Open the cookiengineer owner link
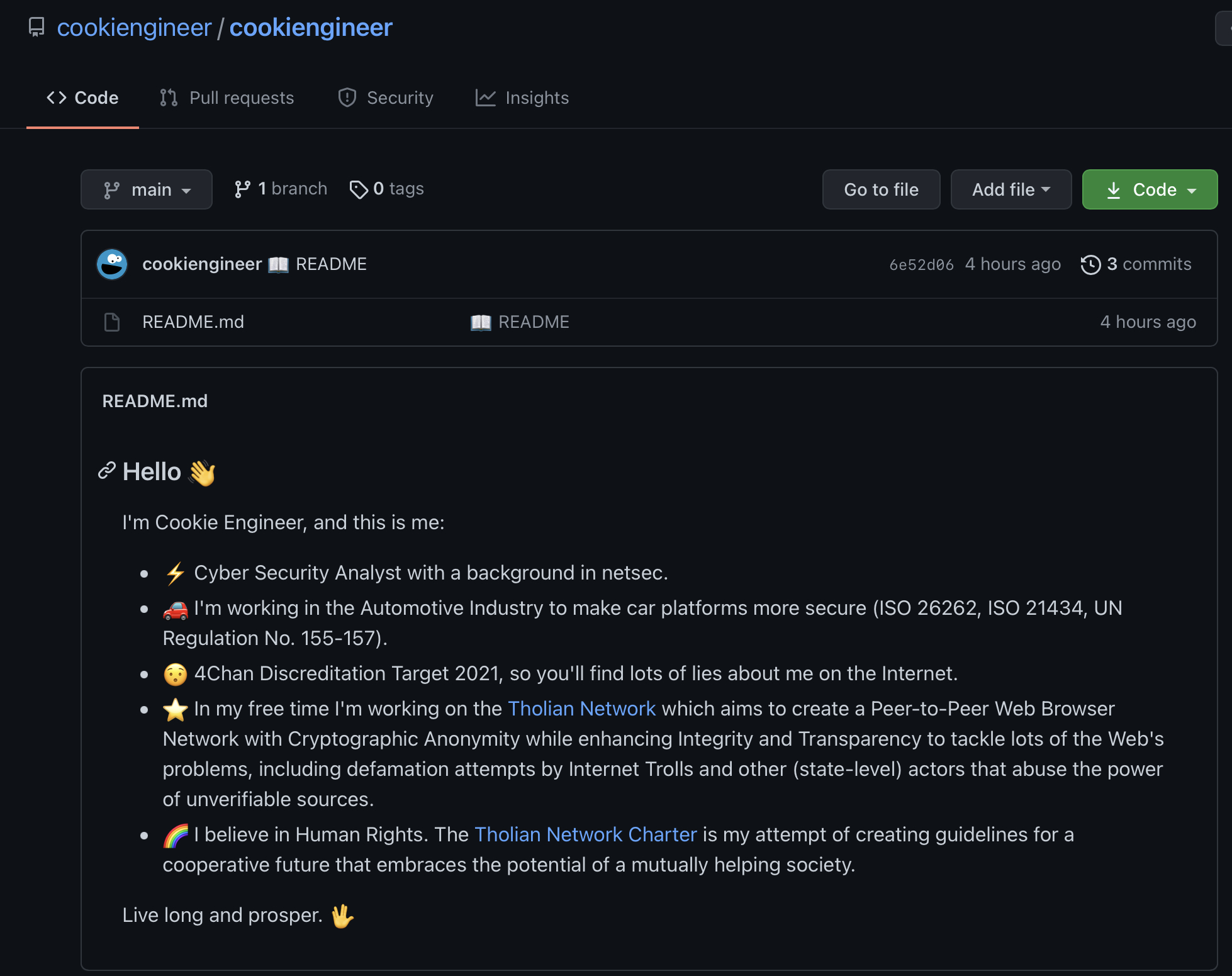Screen dimensions: 1232x976 point(134,27)
